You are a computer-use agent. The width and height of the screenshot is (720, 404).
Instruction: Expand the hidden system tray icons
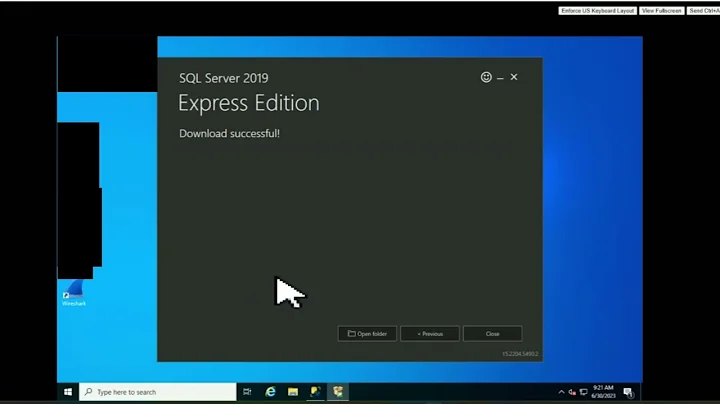tap(561, 392)
